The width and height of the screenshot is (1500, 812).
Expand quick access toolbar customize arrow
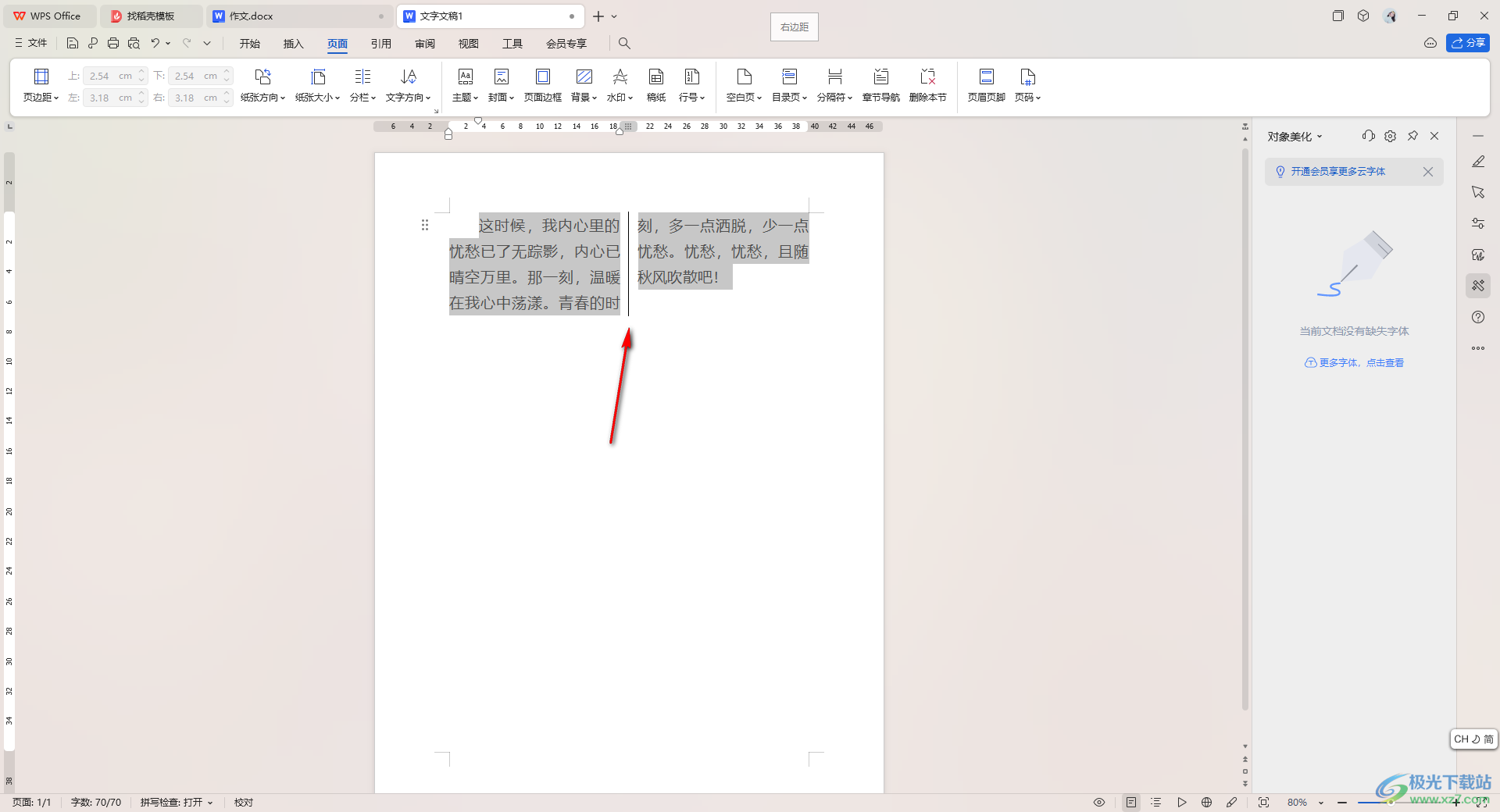pyautogui.click(x=207, y=43)
